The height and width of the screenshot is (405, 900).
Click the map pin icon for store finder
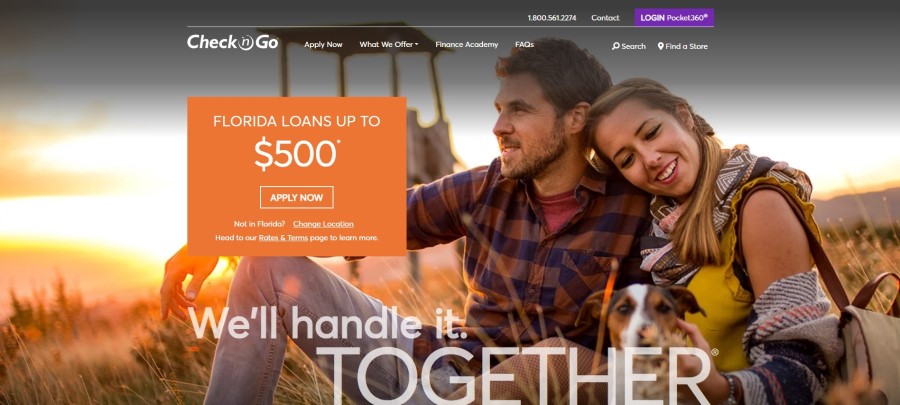click(x=661, y=46)
